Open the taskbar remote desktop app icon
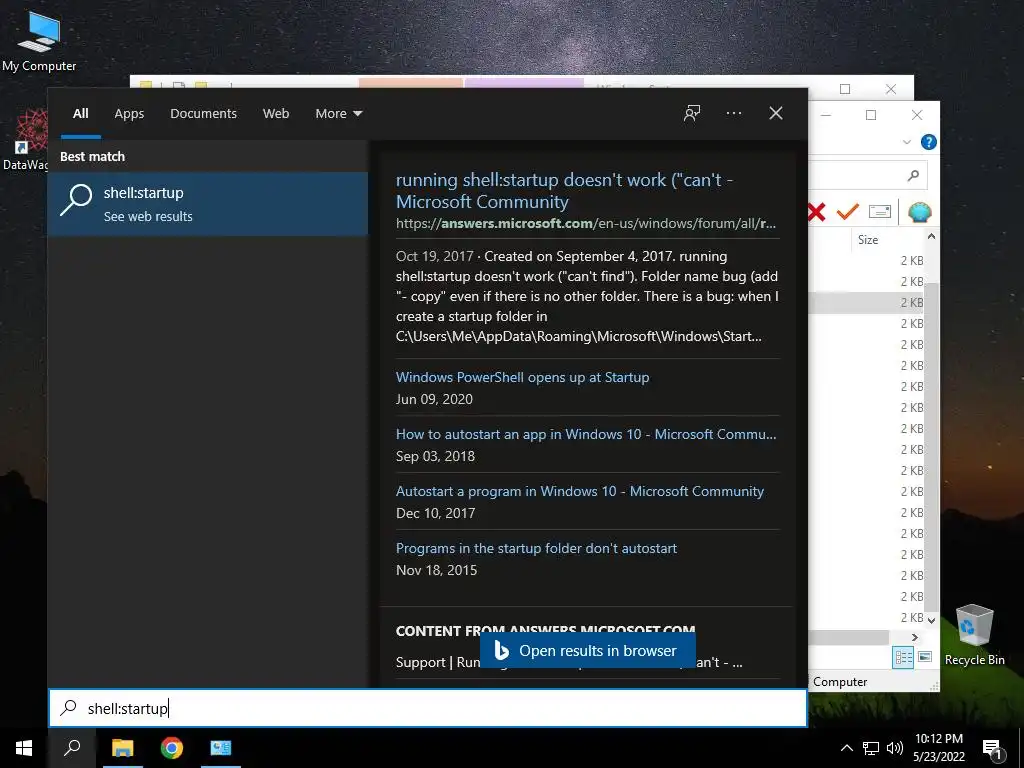The height and width of the screenshot is (768, 1024). pos(221,748)
